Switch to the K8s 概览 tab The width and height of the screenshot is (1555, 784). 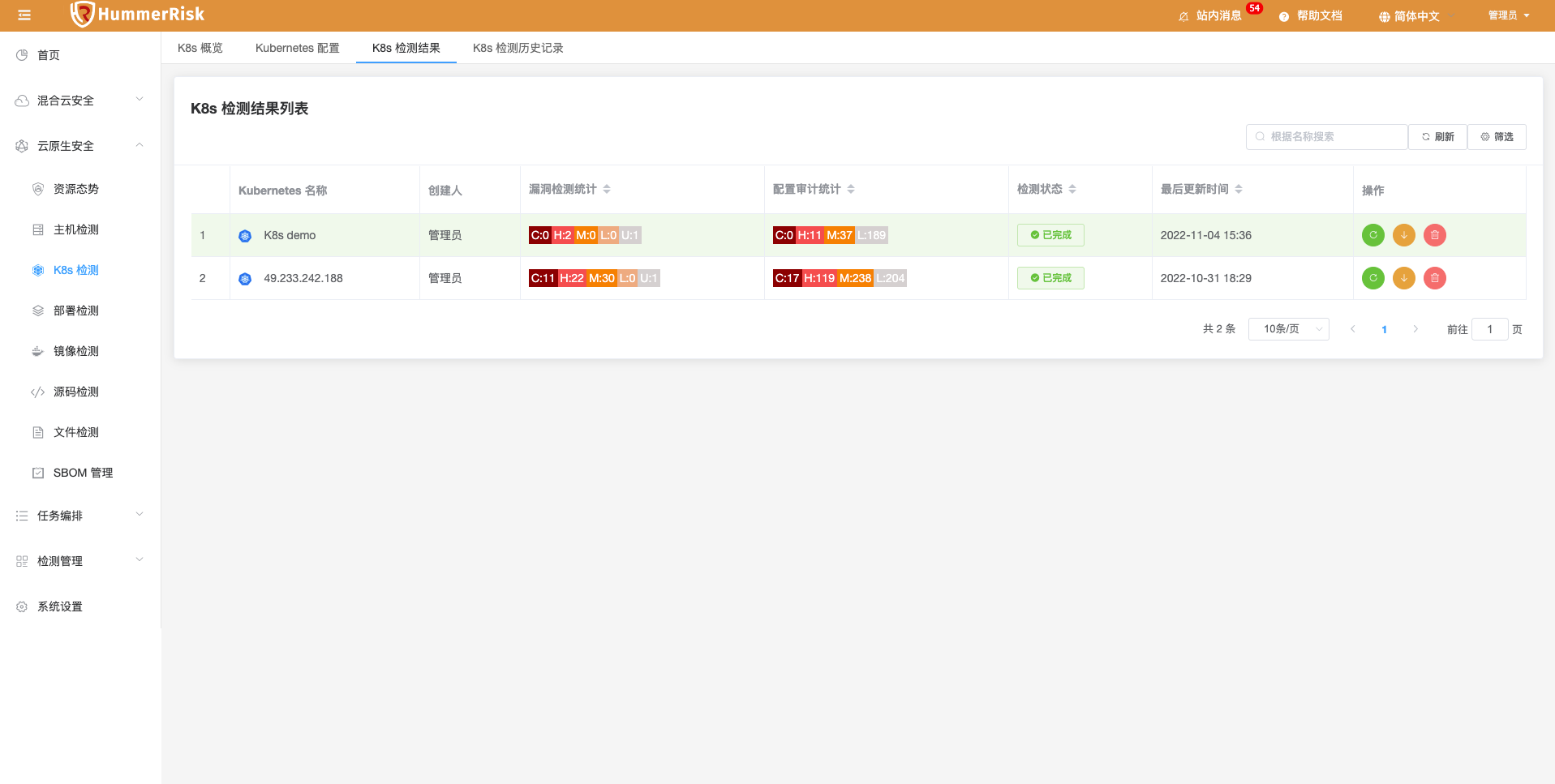pos(200,48)
